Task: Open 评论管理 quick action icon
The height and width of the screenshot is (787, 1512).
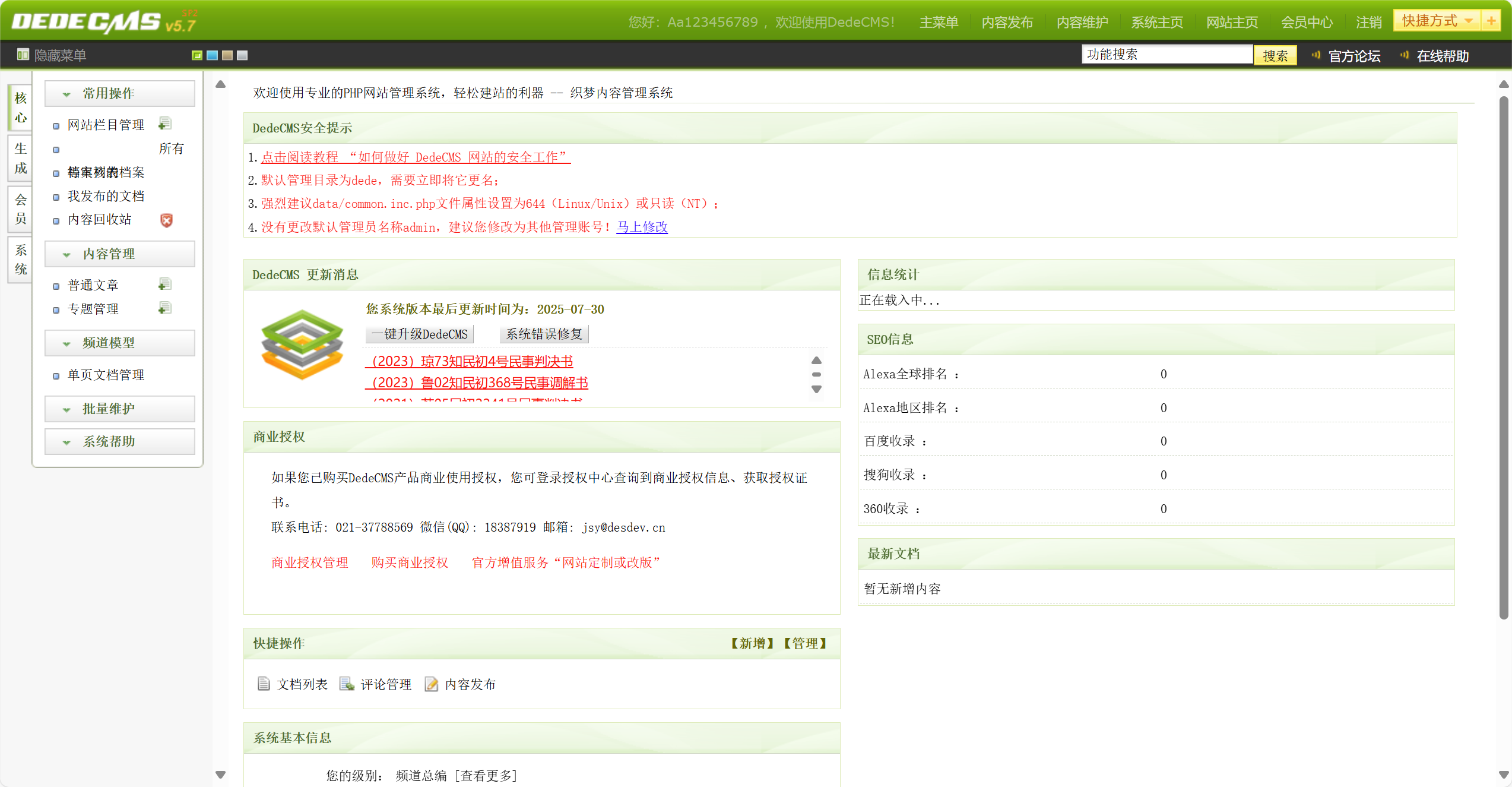Action: tap(347, 684)
